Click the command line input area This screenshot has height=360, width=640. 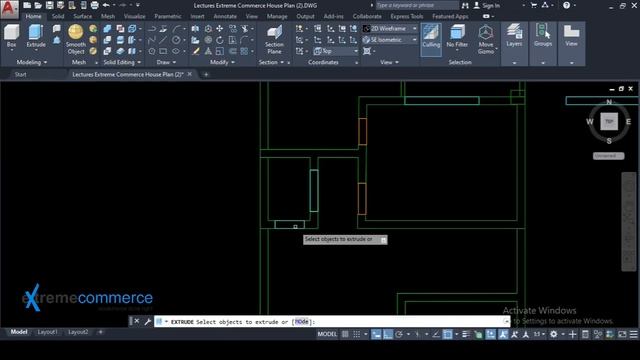pos(332,322)
